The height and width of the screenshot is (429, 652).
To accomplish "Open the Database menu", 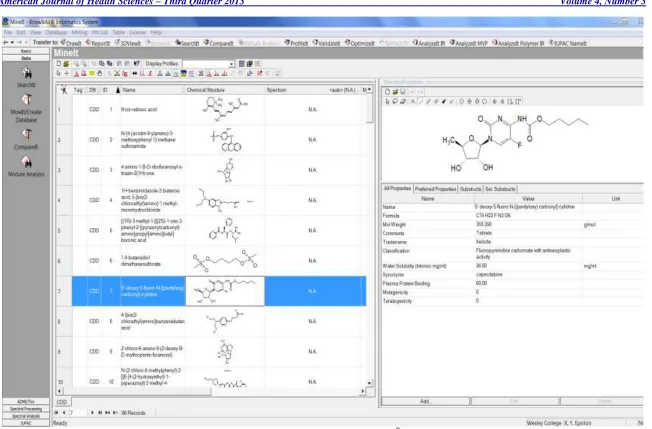I will tap(56, 32).
